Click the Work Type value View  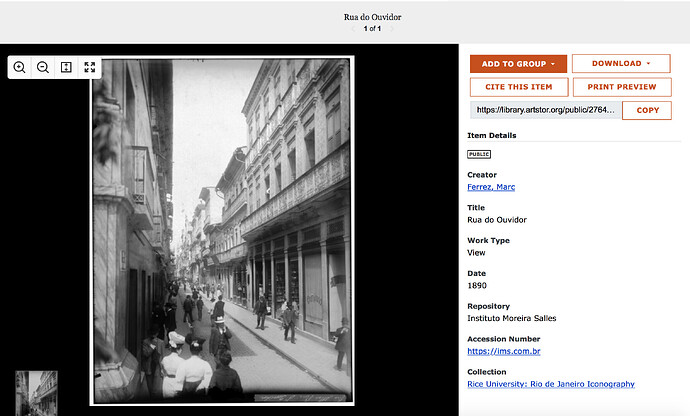[476, 253]
